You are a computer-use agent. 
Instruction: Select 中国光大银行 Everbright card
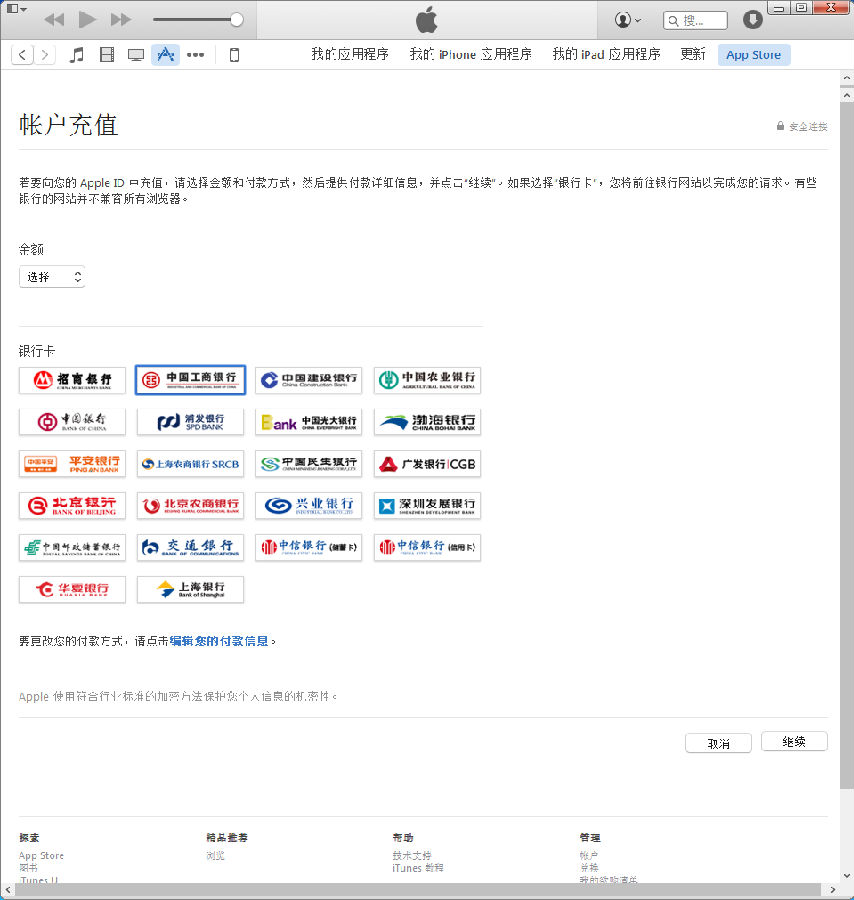point(308,422)
